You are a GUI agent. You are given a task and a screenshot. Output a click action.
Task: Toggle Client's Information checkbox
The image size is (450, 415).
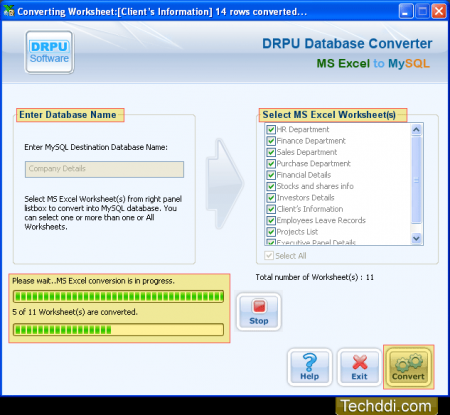271,209
